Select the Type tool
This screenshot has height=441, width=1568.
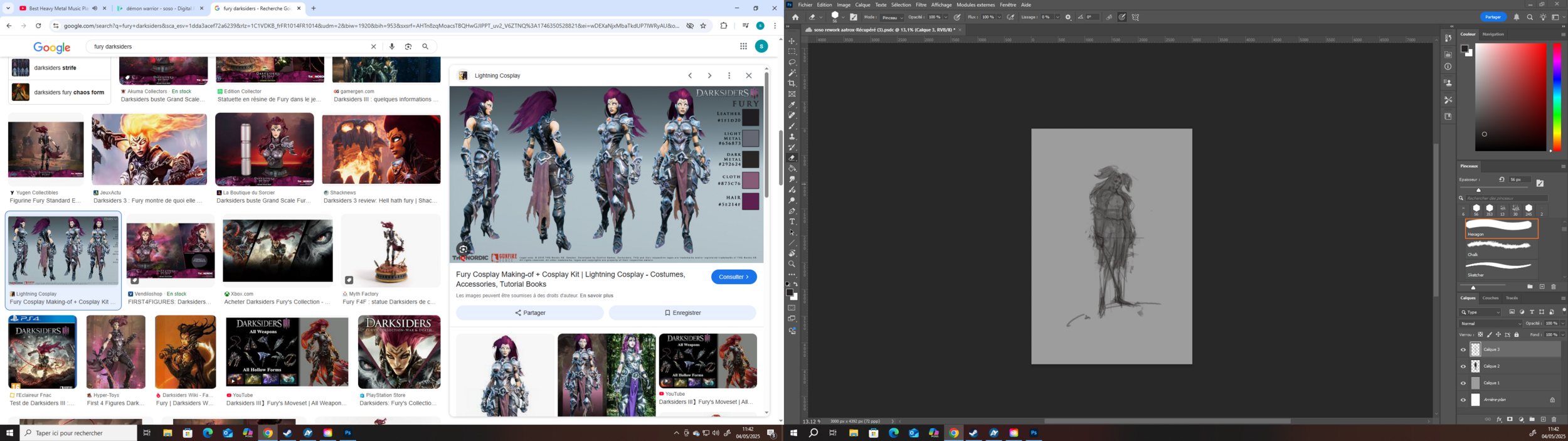792,222
